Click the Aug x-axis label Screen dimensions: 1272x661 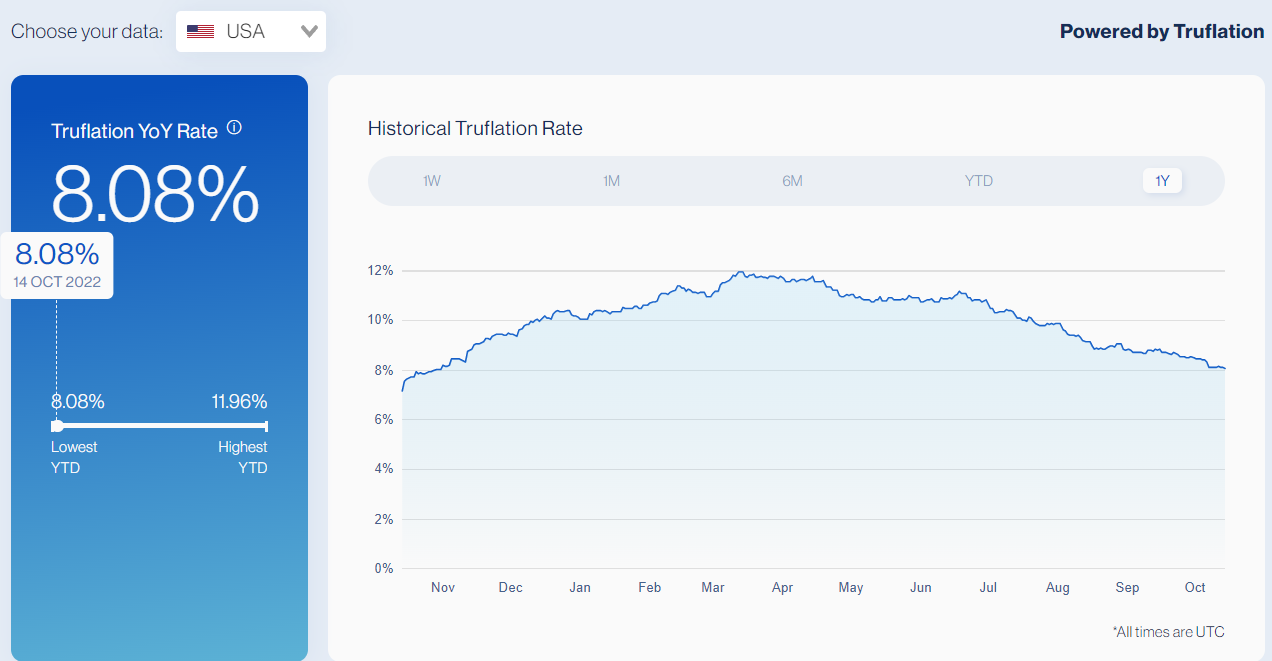coord(1058,587)
